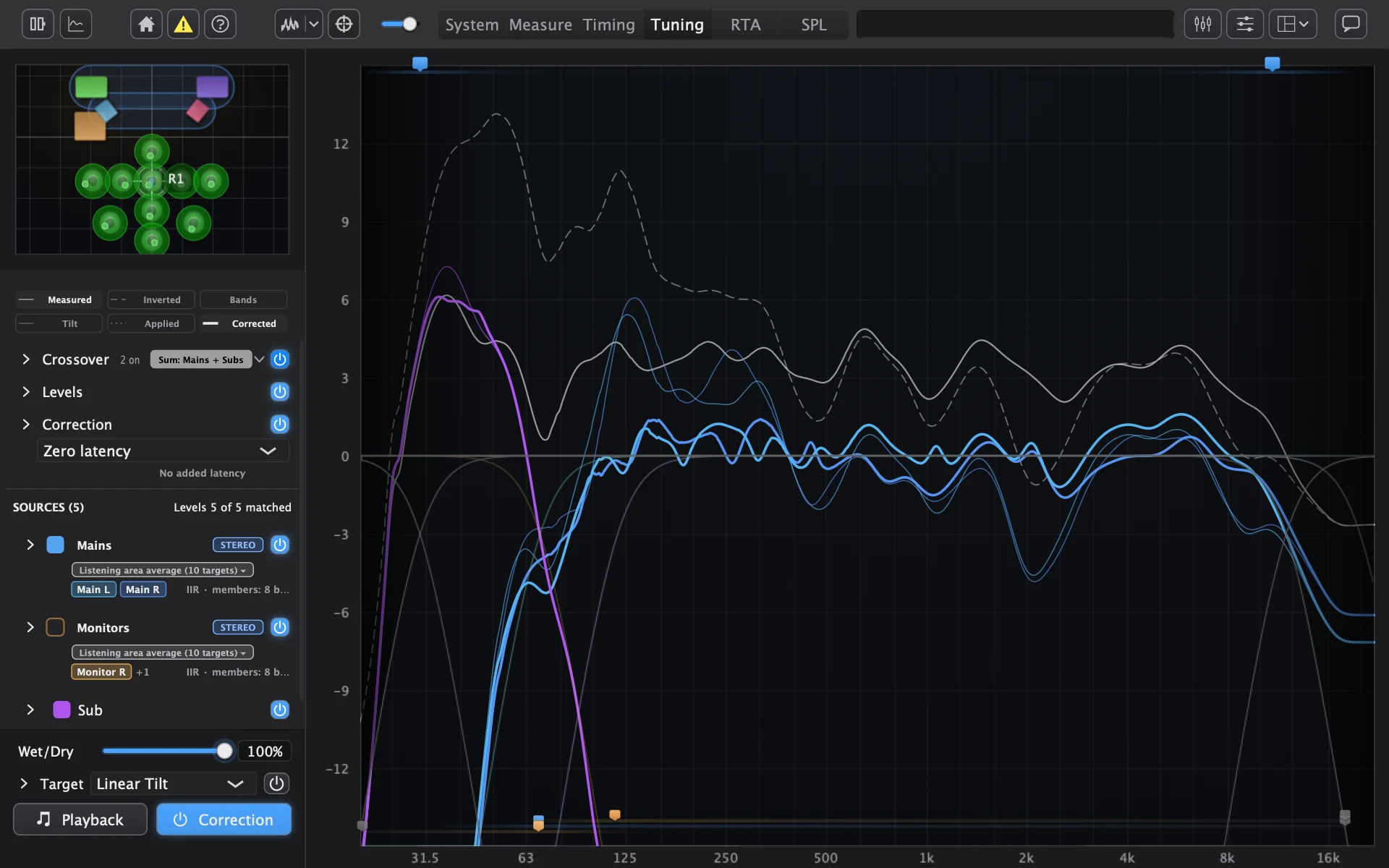Toggle the Measured curve legend button
Screen dimensions: 1389x868
[x=59, y=299]
